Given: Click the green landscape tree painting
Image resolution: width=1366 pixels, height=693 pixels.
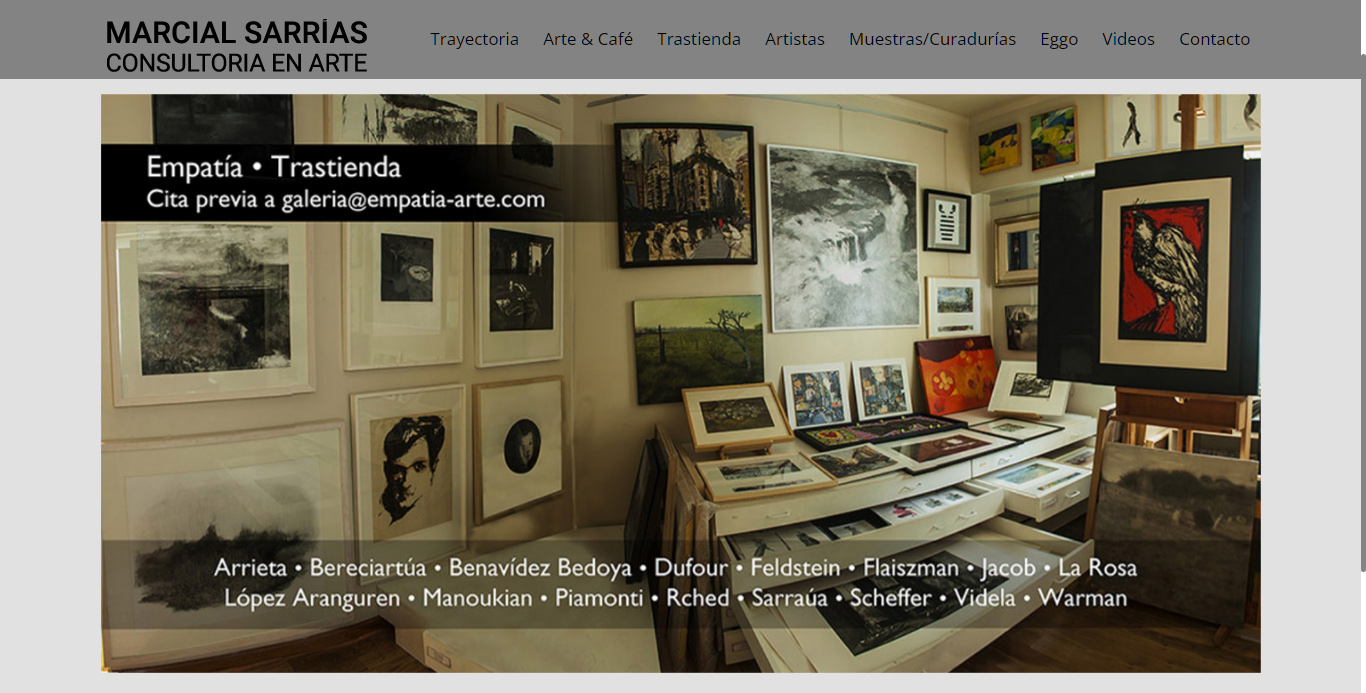Looking at the screenshot, I should [x=698, y=349].
